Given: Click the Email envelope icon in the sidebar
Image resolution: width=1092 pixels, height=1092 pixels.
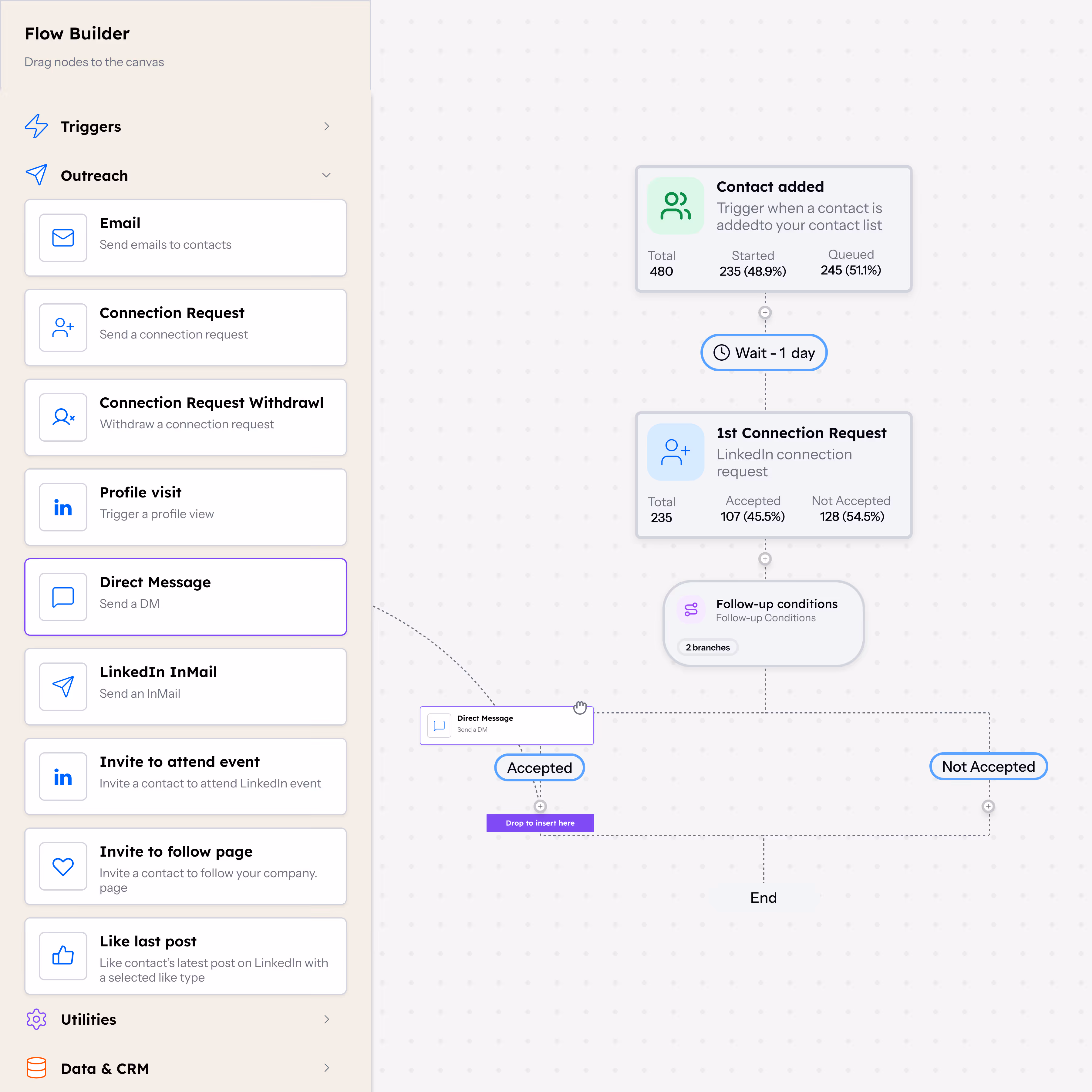Looking at the screenshot, I should (63, 238).
